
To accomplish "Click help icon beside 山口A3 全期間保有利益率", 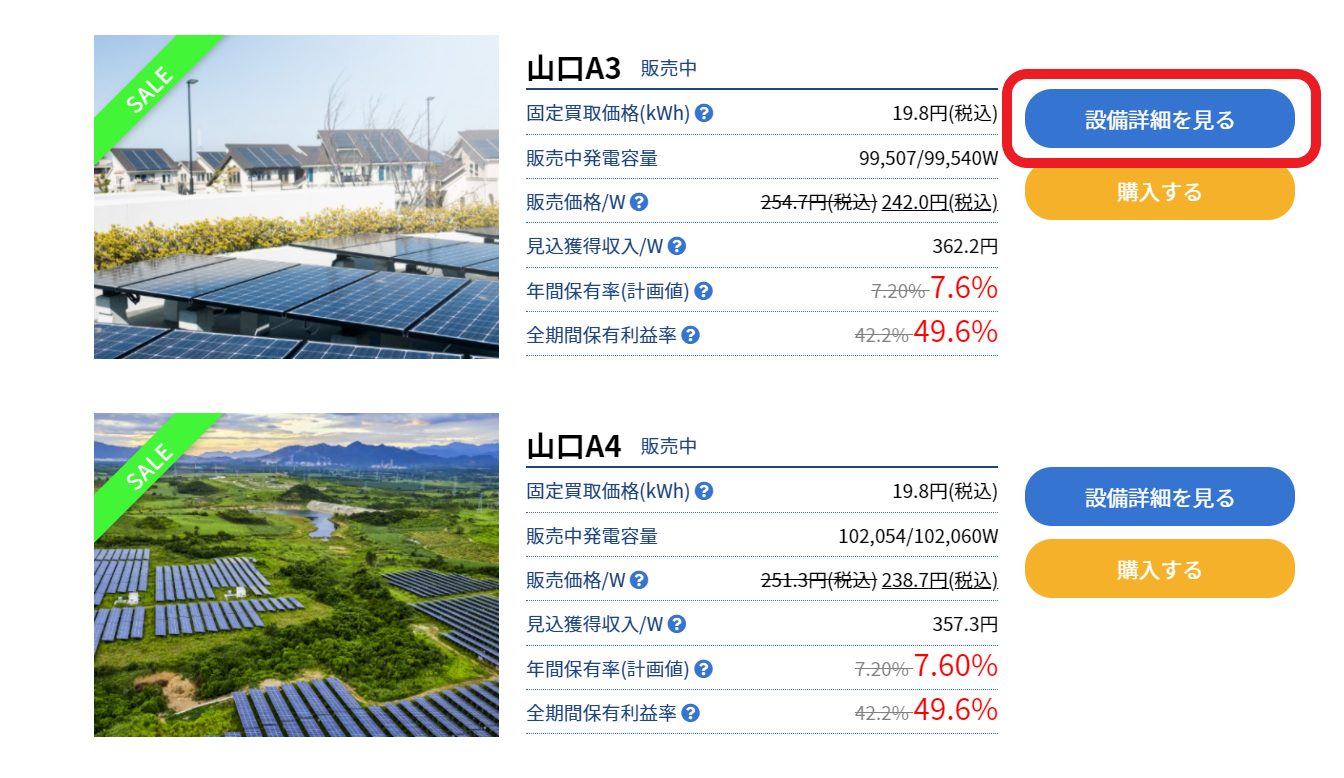I will (x=690, y=335).
